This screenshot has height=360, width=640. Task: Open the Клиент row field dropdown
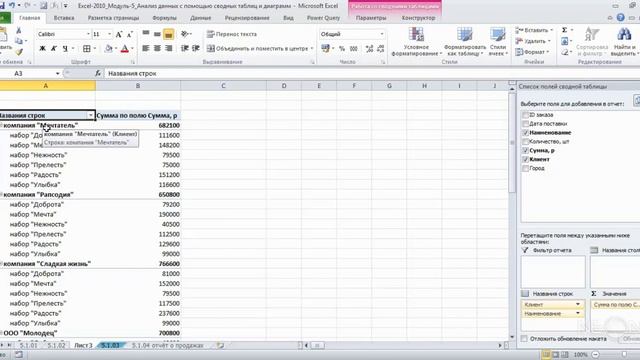[x=578, y=304]
